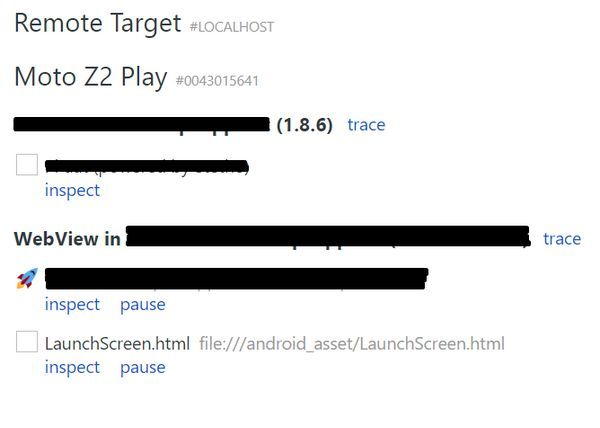Image resolution: width=600 pixels, height=428 pixels.
Task: Click the redacted page title above first inspect
Action: (x=147, y=166)
